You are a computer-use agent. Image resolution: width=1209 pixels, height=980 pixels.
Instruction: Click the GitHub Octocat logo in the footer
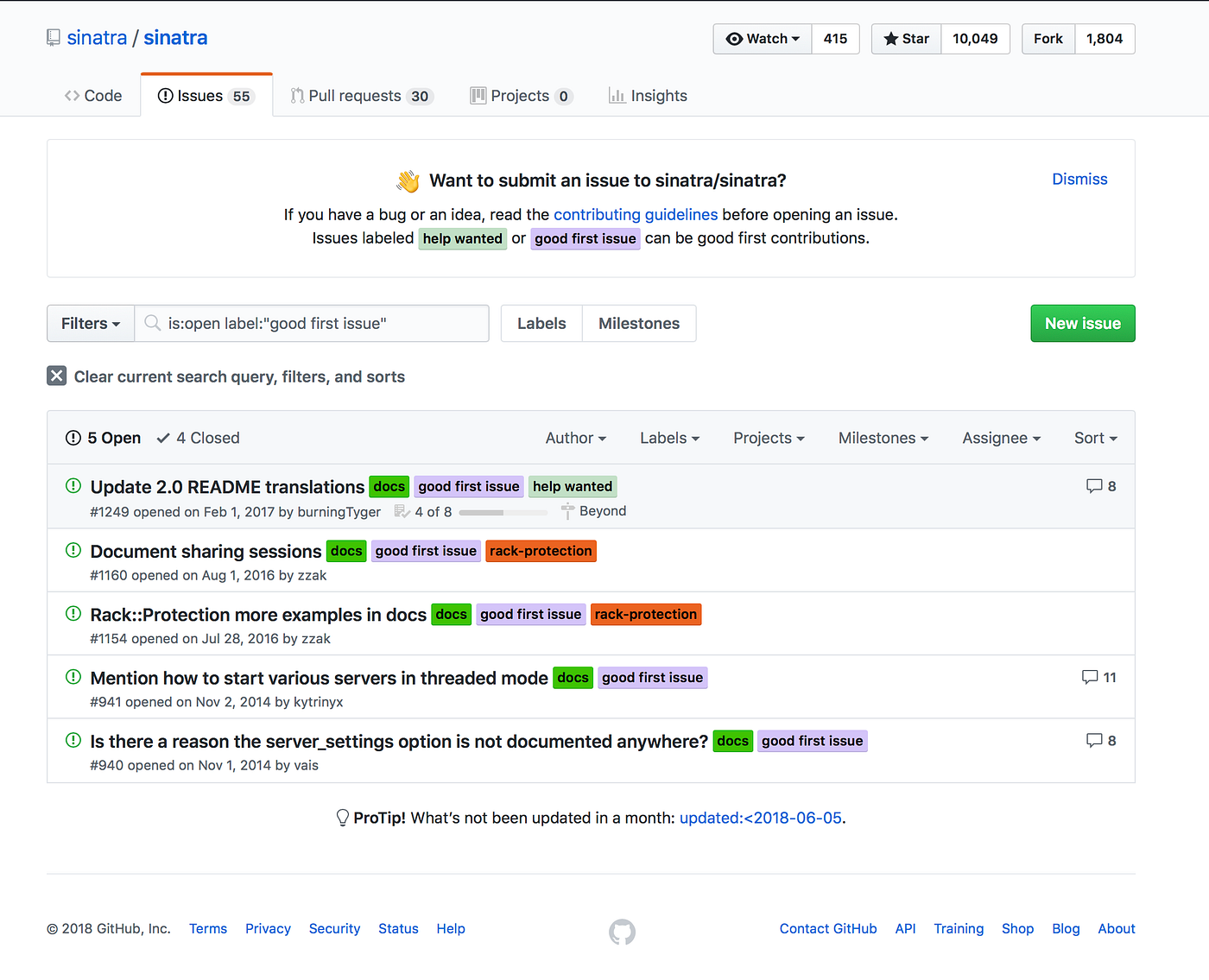[622, 933]
